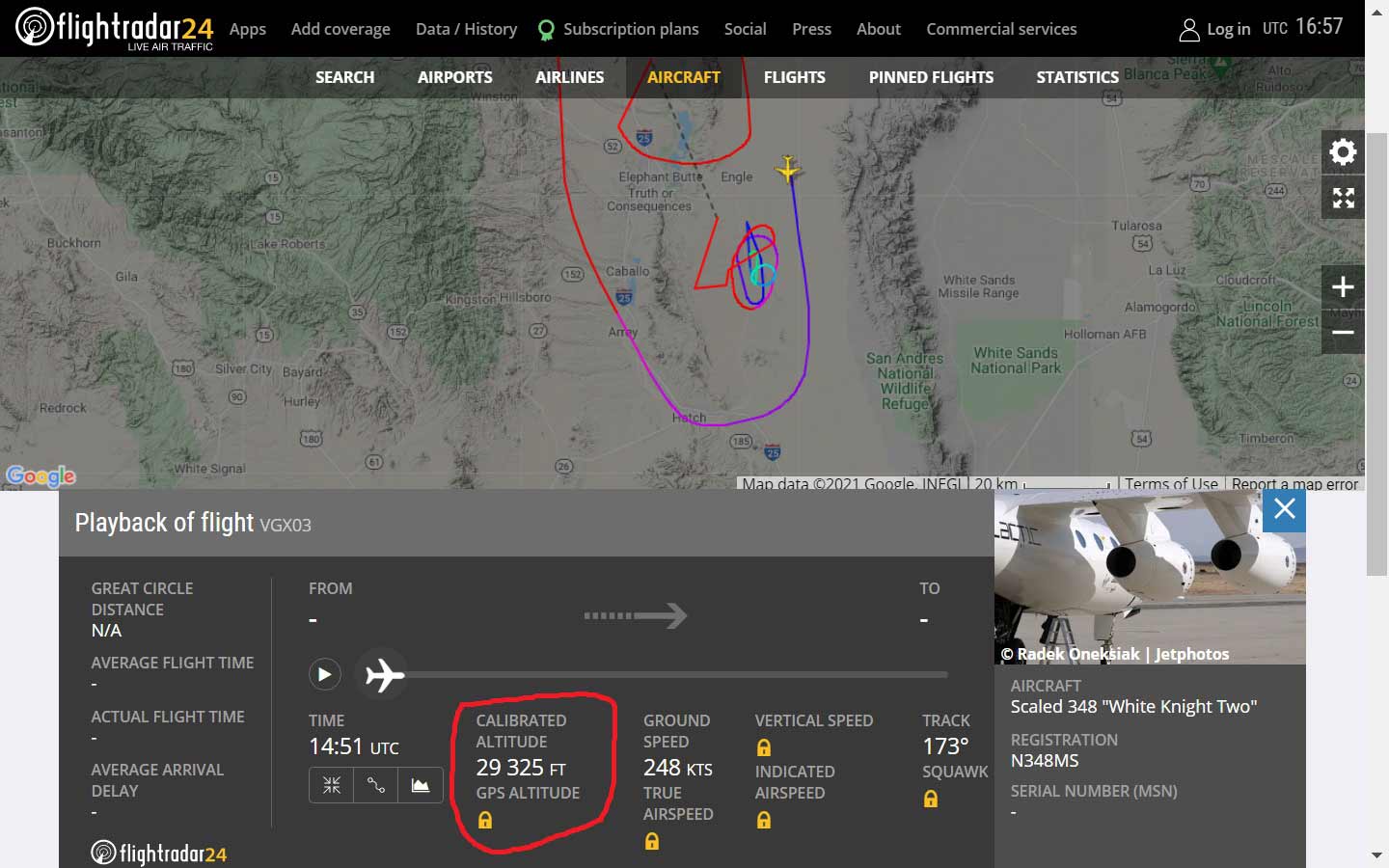Click the Log in button

[x=1215, y=29]
